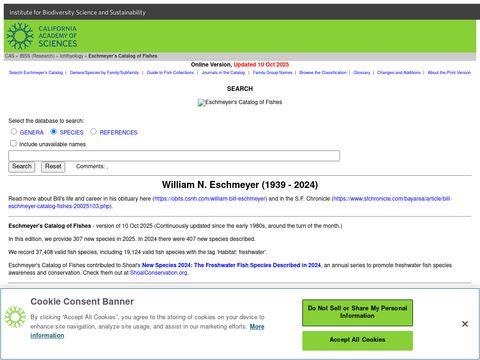Click the Cookie Consent Banner title
This screenshot has height=360, width=480.
tap(82, 302)
